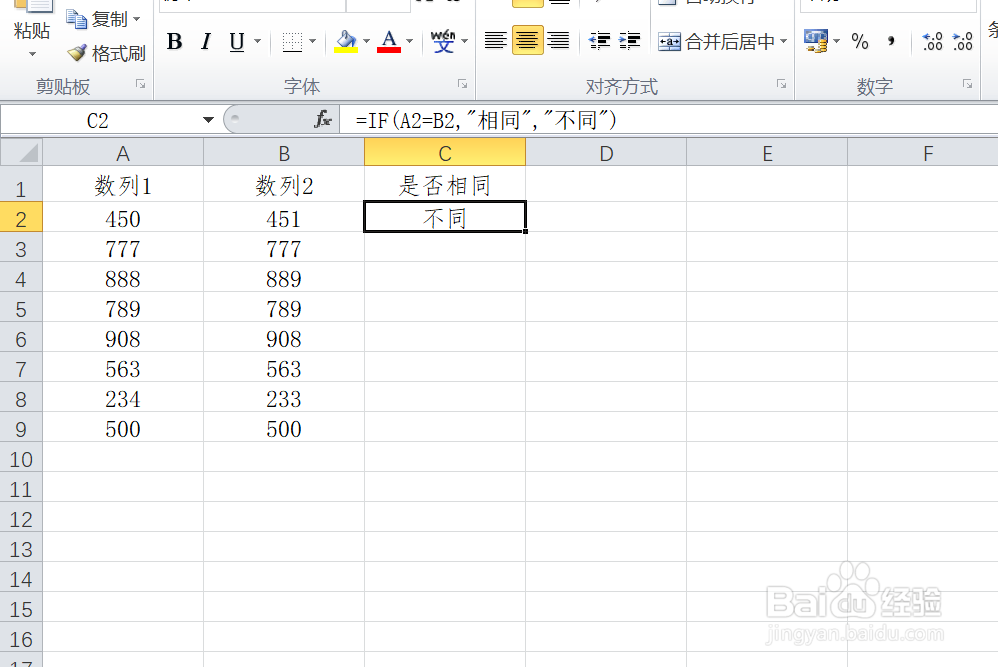The height and width of the screenshot is (667, 998).
Task: Open Name Box dropdown arrow
Action: (208, 120)
